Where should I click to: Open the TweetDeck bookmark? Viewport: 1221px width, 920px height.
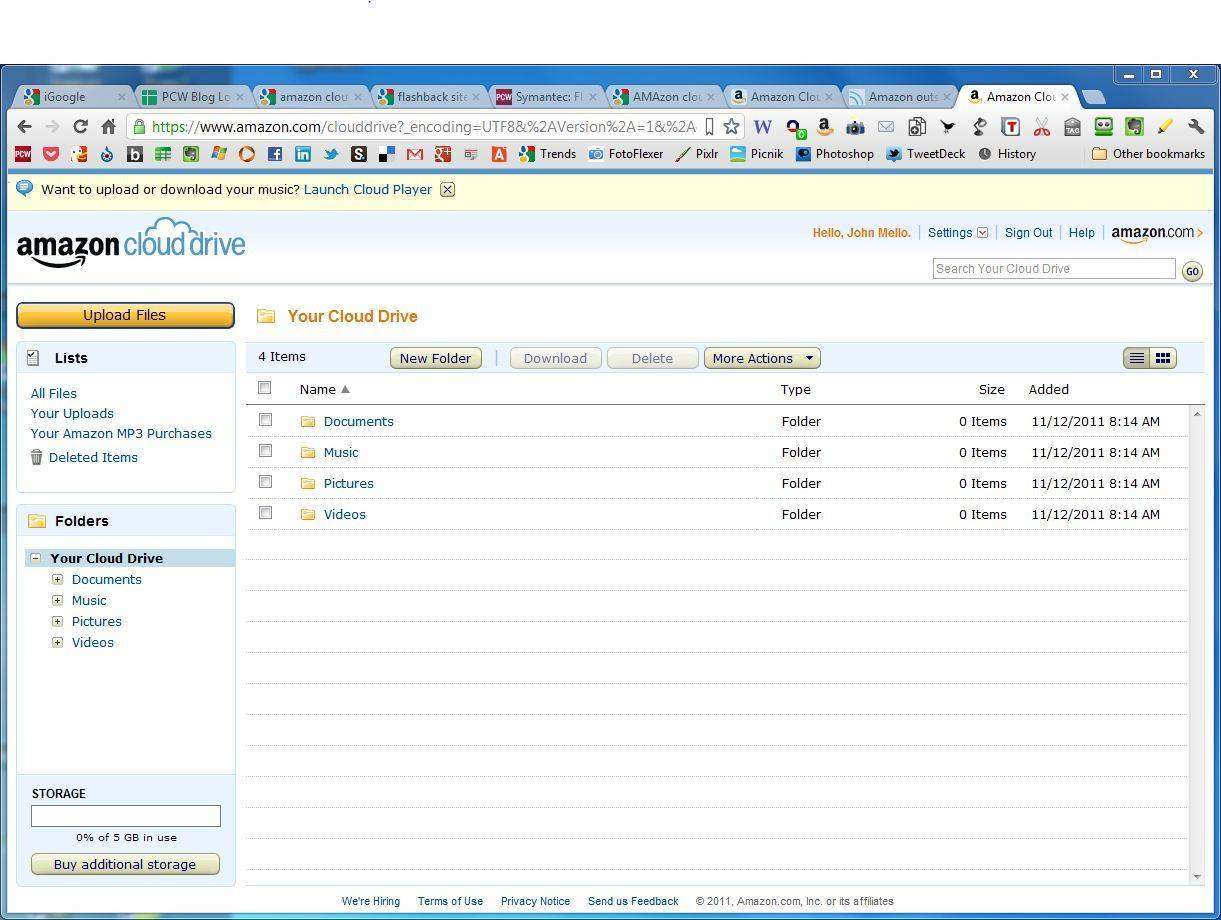click(x=925, y=154)
